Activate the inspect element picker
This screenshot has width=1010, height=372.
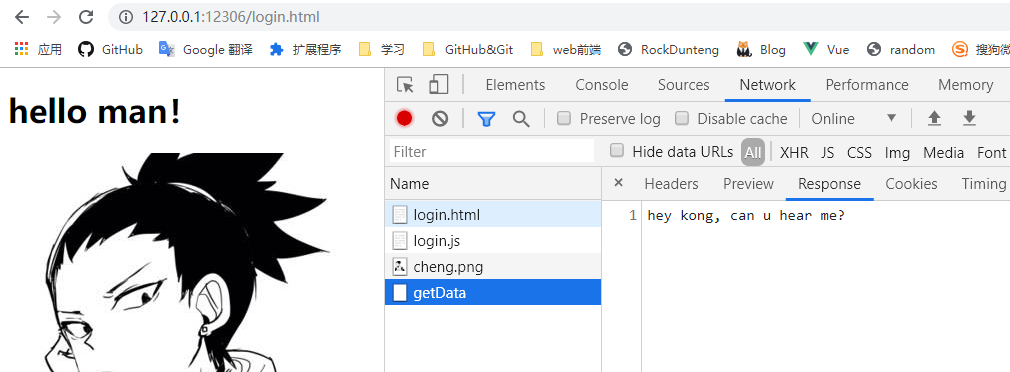(405, 85)
